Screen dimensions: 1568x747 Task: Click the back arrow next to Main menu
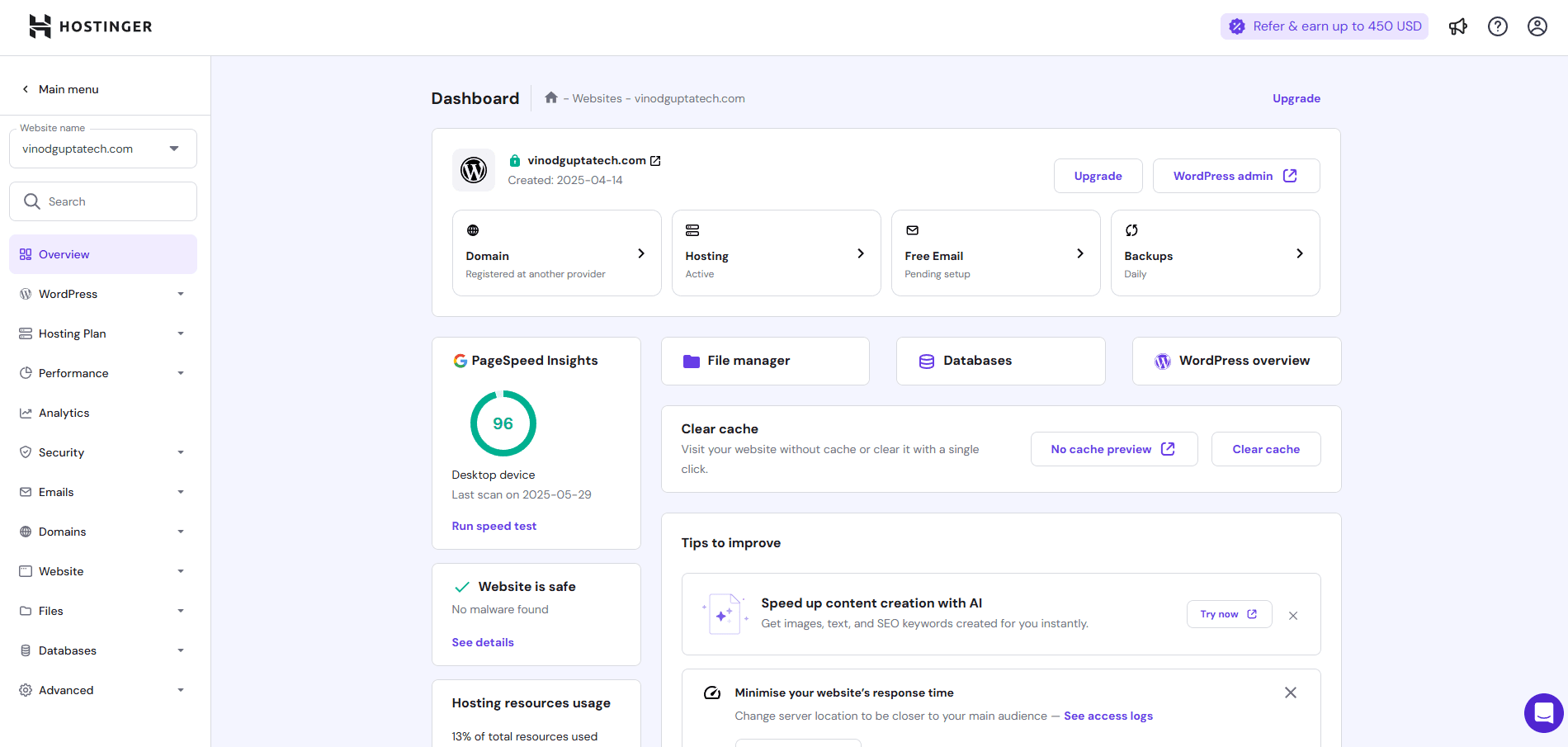26,89
